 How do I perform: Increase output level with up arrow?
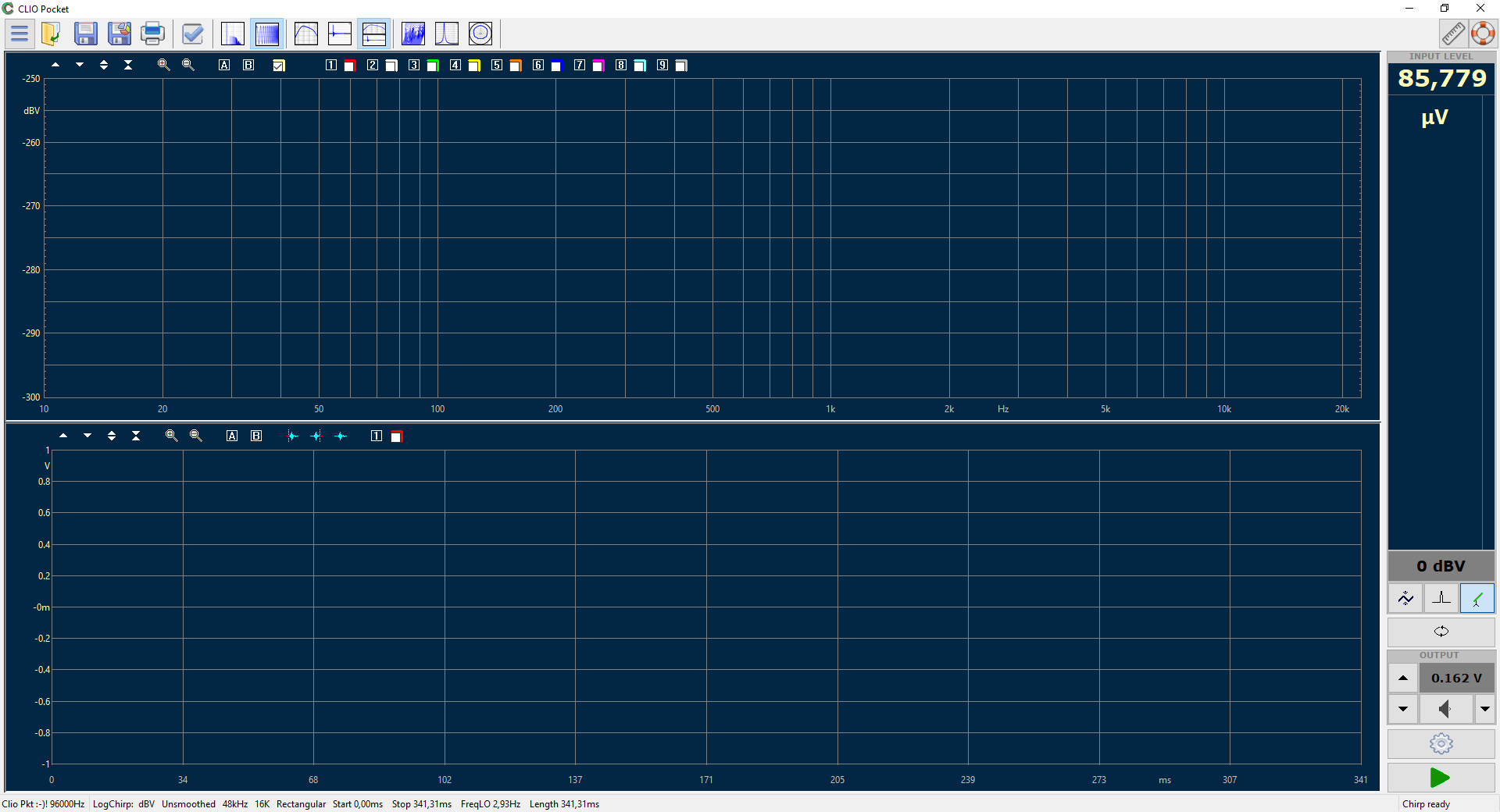[1403, 678]
